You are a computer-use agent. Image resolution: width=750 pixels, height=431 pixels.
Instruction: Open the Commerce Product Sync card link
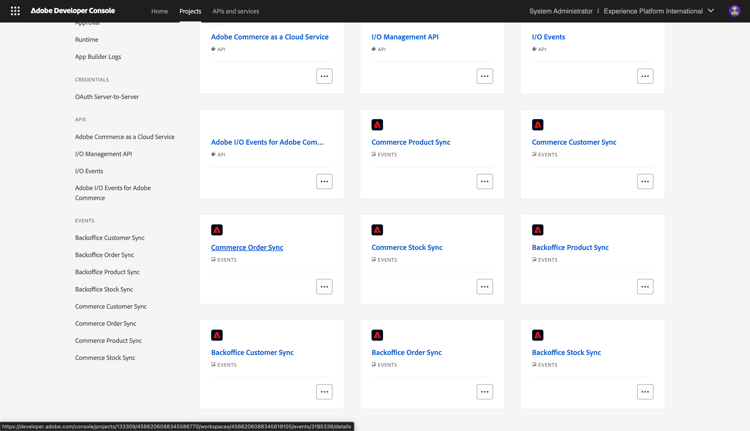411,142
